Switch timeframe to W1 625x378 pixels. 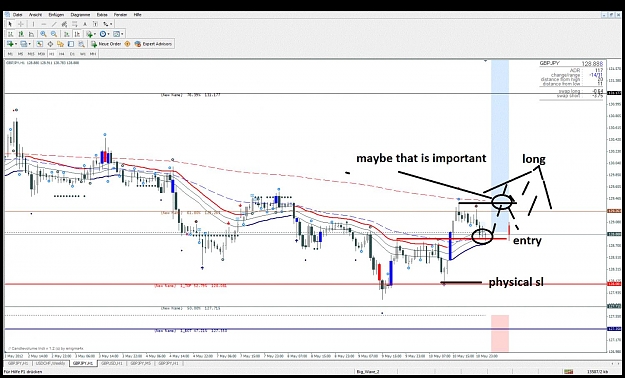point(83,53)
